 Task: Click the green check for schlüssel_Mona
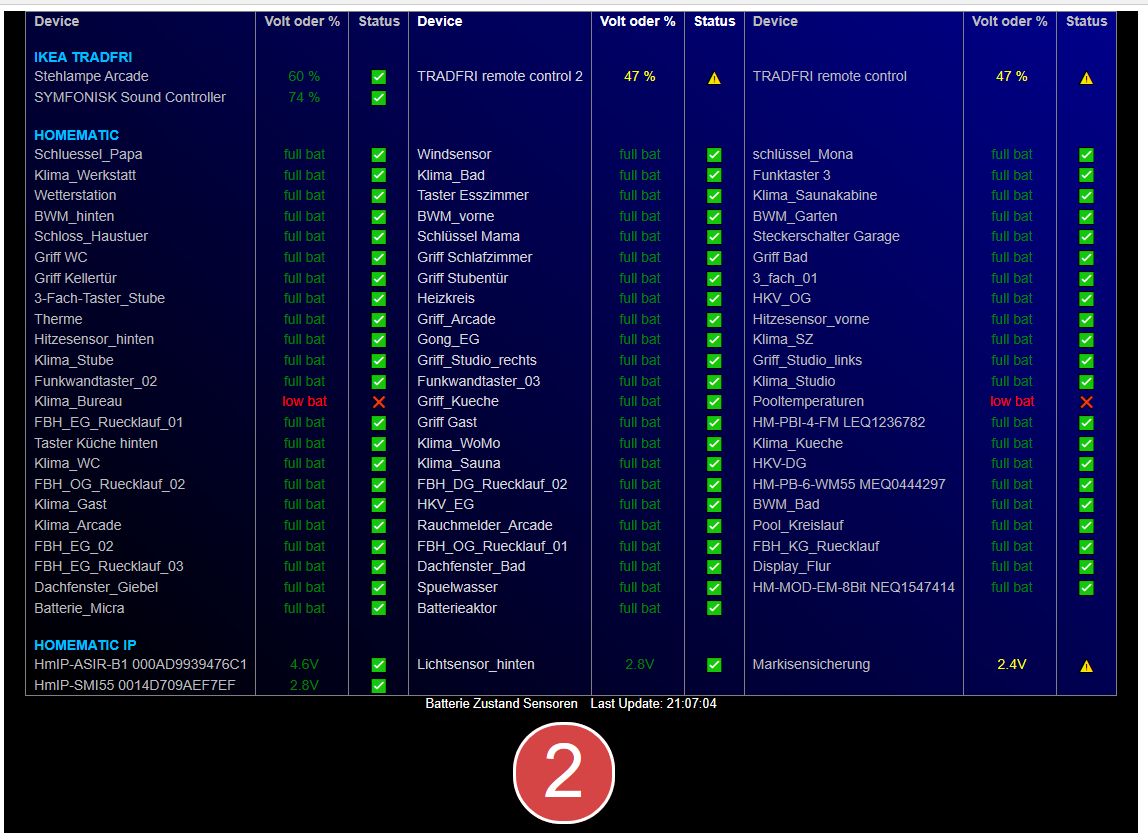point(1086,155)
